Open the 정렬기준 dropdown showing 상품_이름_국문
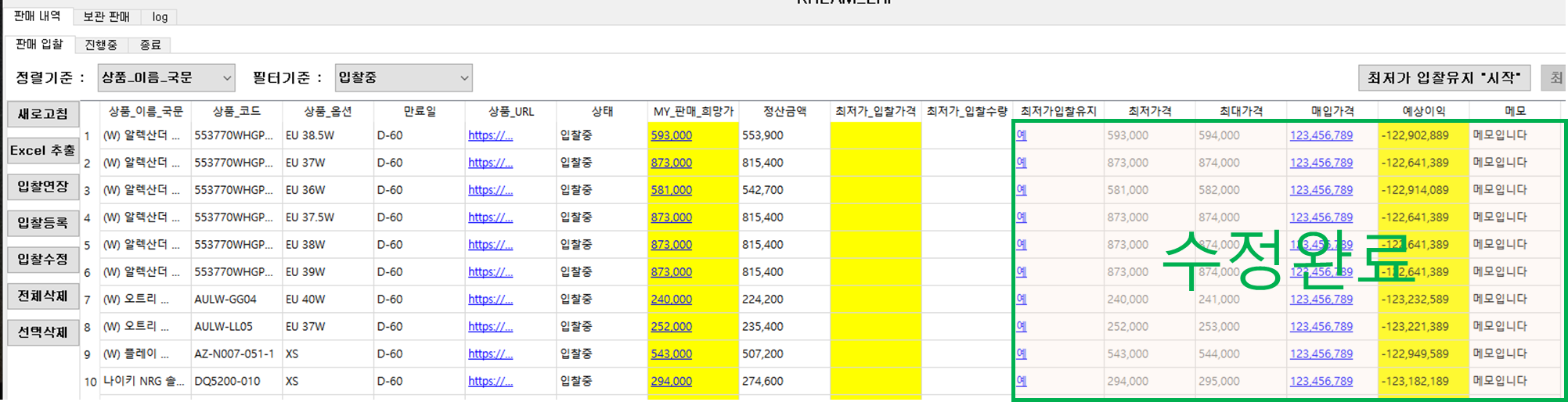 [166, 77]
